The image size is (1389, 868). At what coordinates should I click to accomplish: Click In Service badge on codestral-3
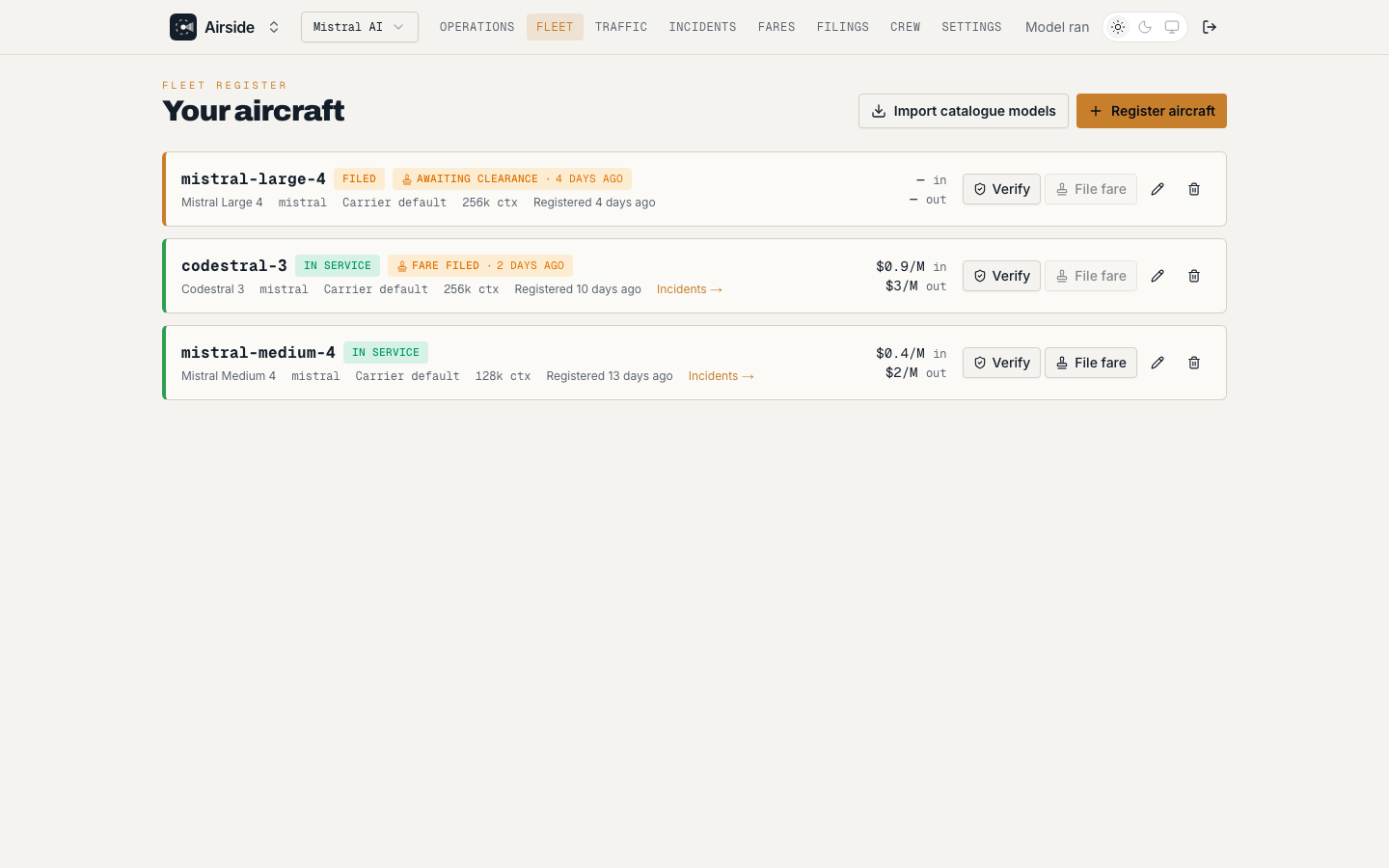pos(338,265)
